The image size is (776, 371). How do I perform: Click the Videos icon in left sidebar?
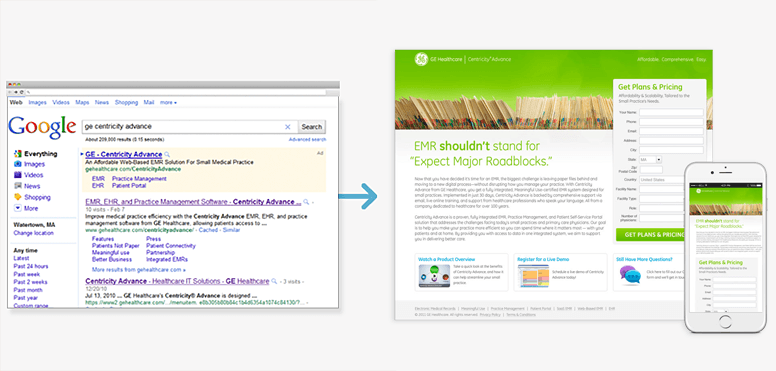pos(18,175)
